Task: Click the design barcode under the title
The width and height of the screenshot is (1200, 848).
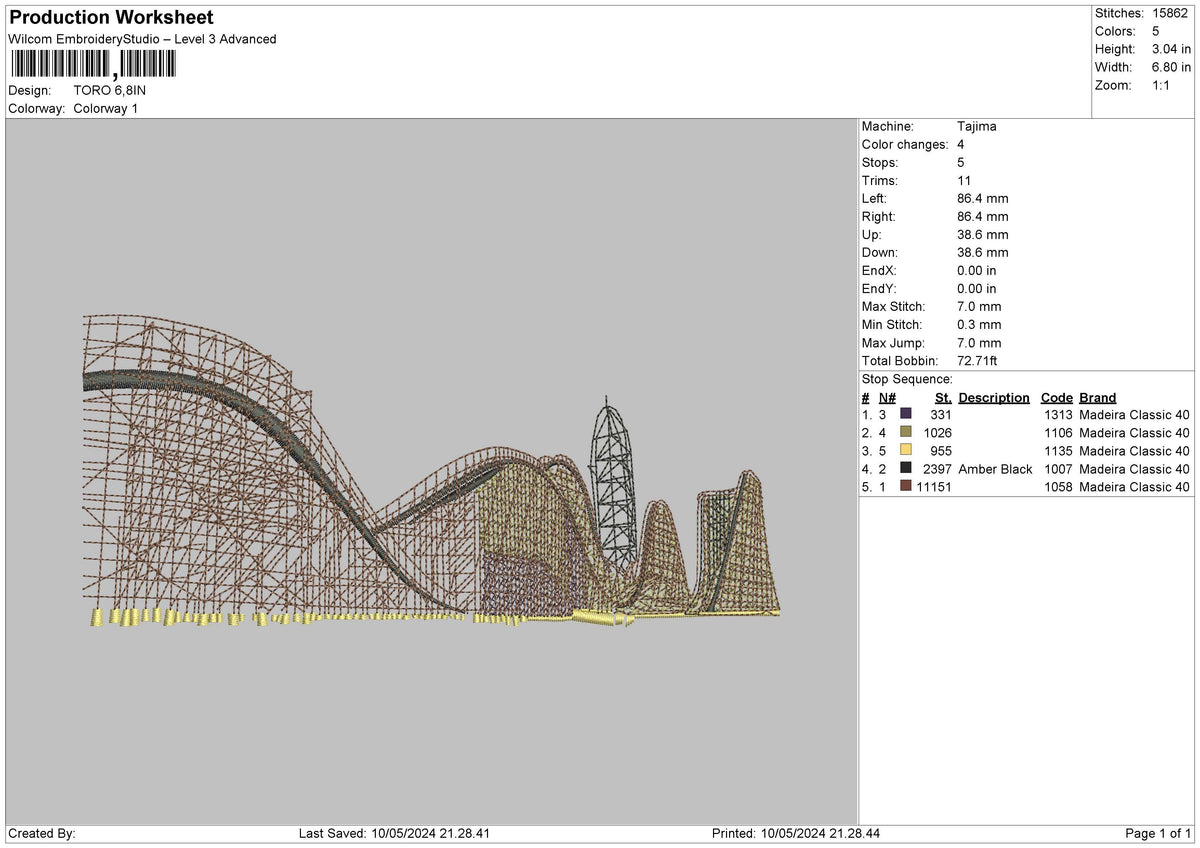Action: 92,65
